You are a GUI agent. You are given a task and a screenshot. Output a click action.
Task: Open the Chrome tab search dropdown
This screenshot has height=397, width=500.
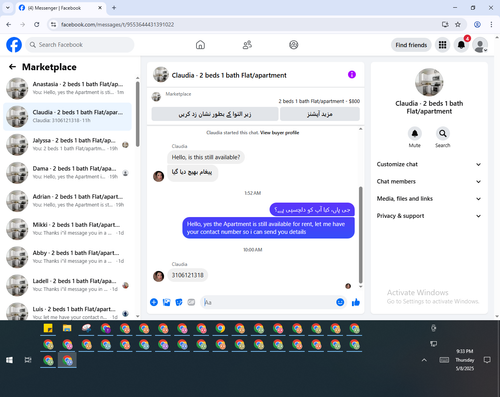pyautogui.click(x=8, y=8)
